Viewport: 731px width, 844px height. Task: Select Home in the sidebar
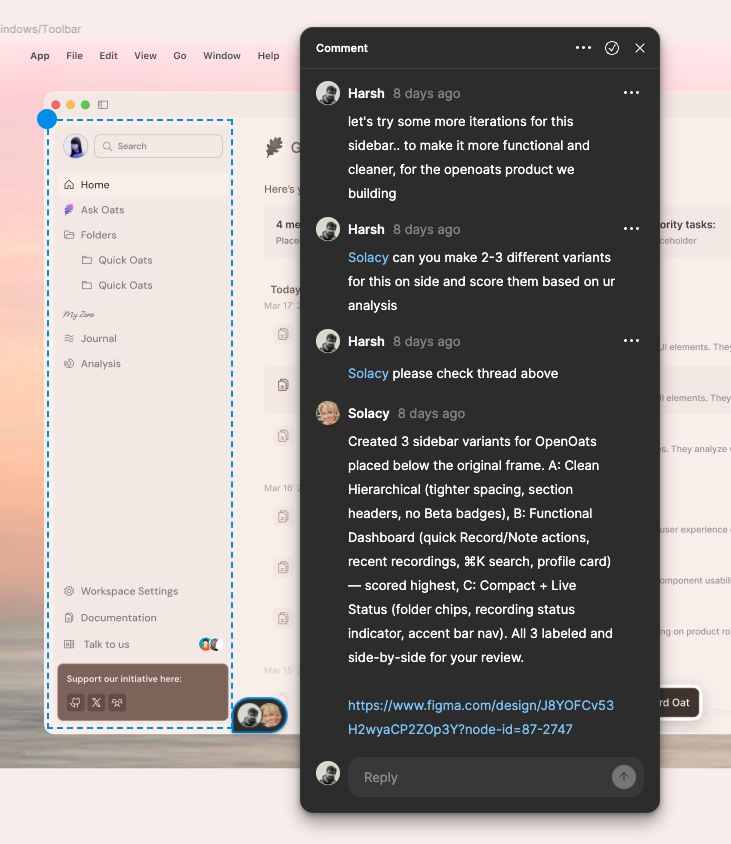click(143, 185)
